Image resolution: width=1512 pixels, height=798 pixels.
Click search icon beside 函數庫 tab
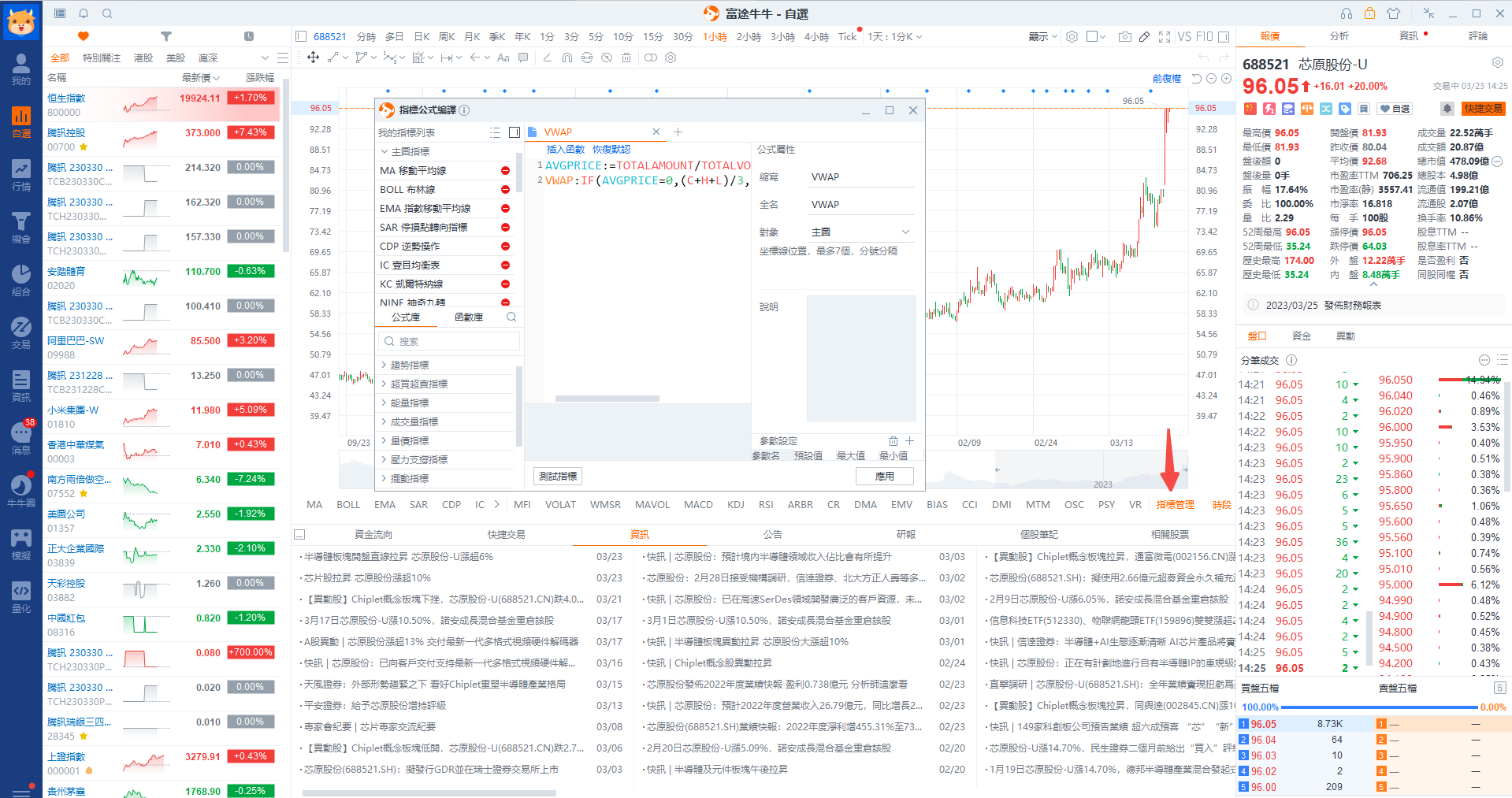click(x=511, y=317)
